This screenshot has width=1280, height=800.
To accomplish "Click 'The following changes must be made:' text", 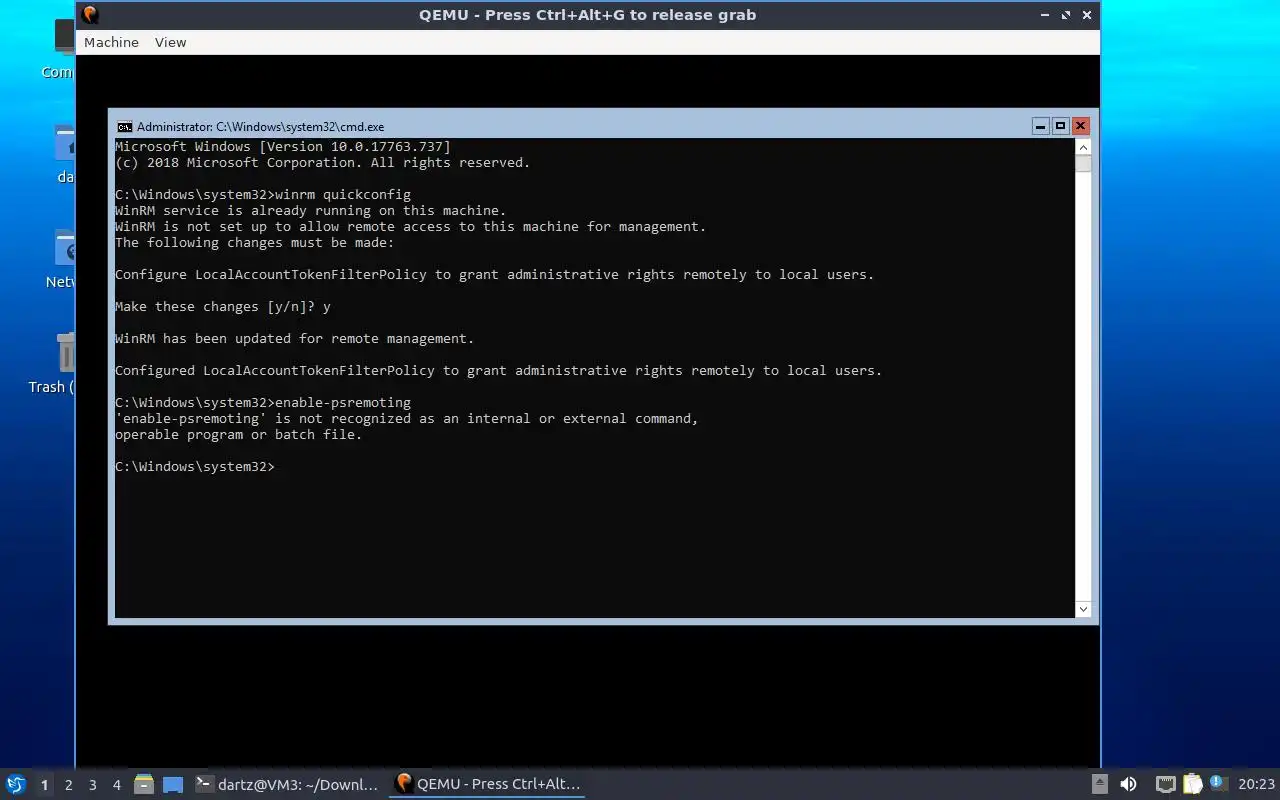I will pos(255,242).
